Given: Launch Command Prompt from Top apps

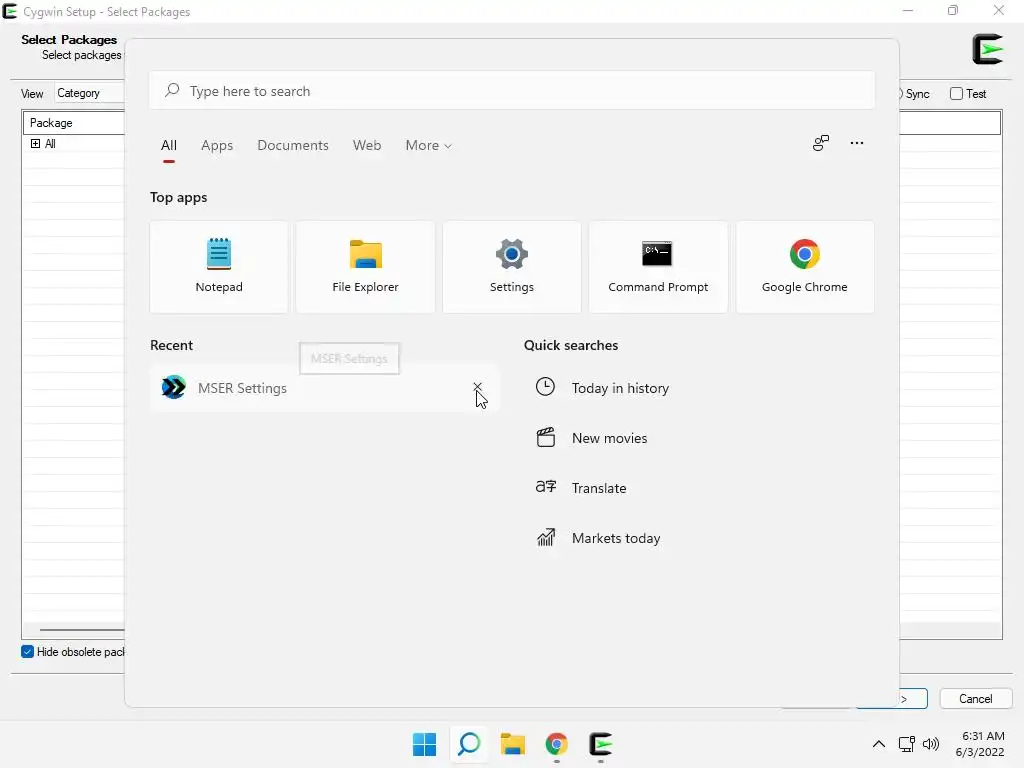Looking at the screenshot, I should [x=658, y=266].
